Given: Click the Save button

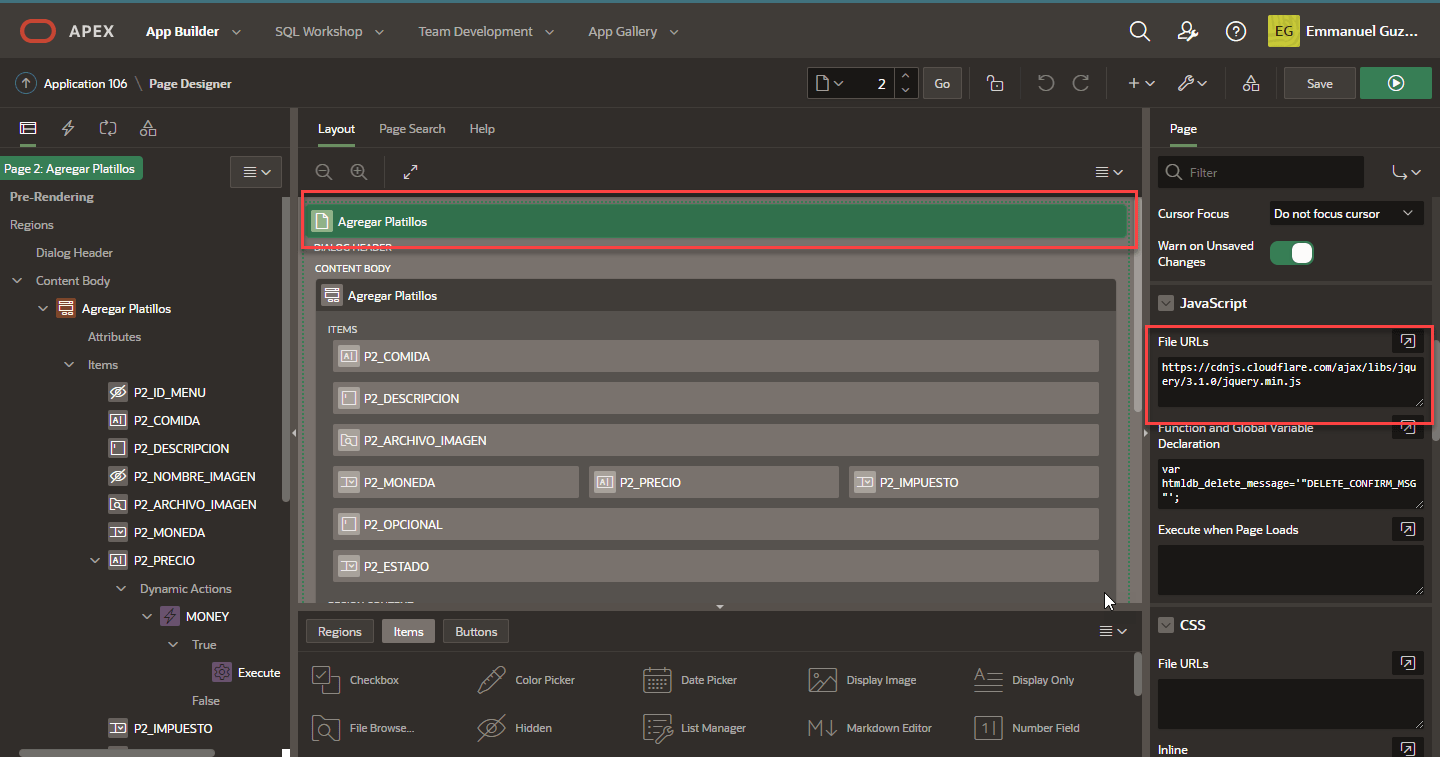Looking at the screenshot, I should tap(1320, 84).
